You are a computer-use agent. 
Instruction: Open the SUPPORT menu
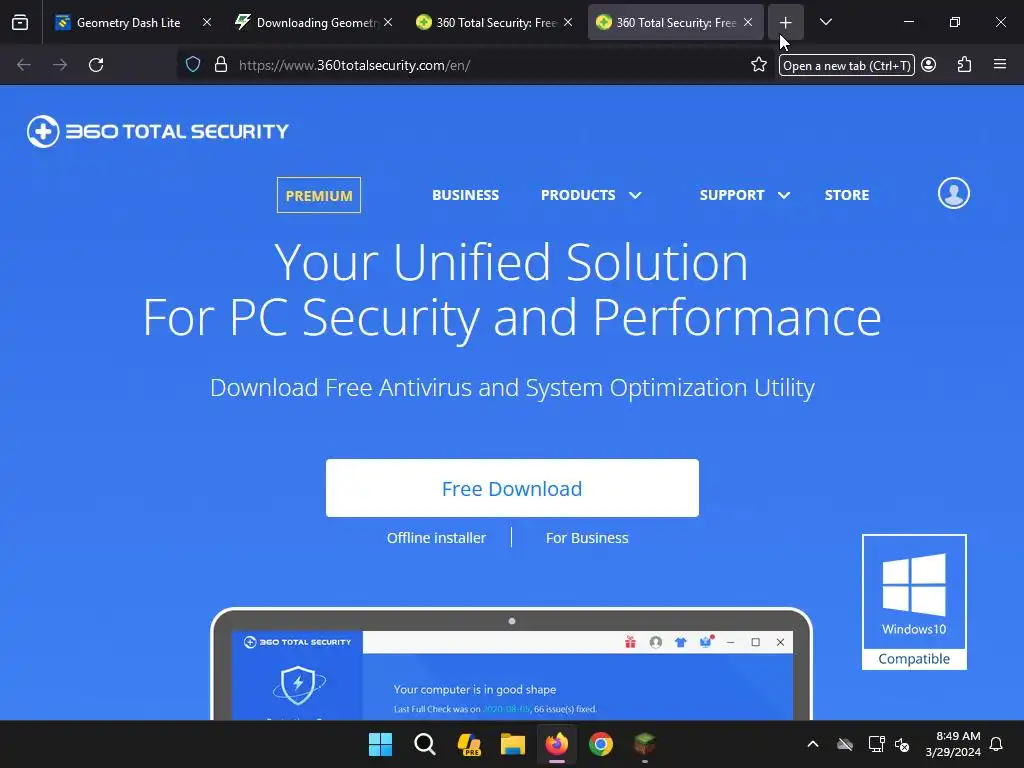[731, 195]
